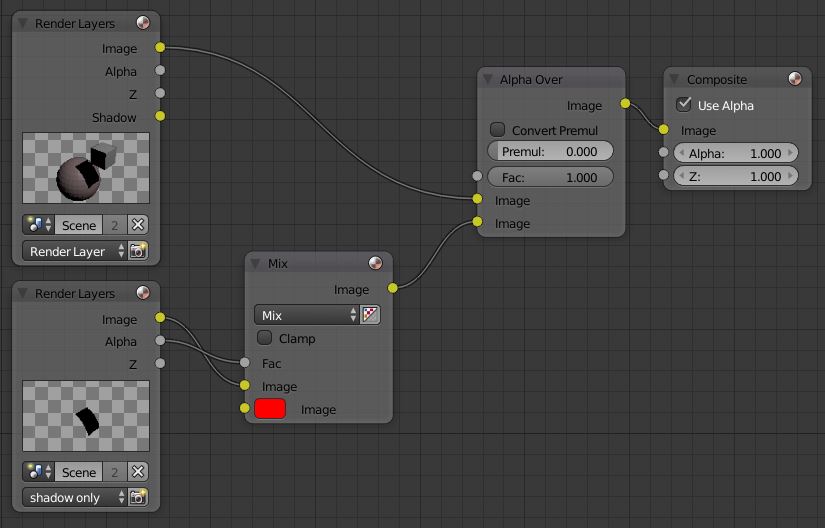Click red Image input socket of Mix node
The height and width of the screenshot is (528, 825).
[x=244, y=408]
